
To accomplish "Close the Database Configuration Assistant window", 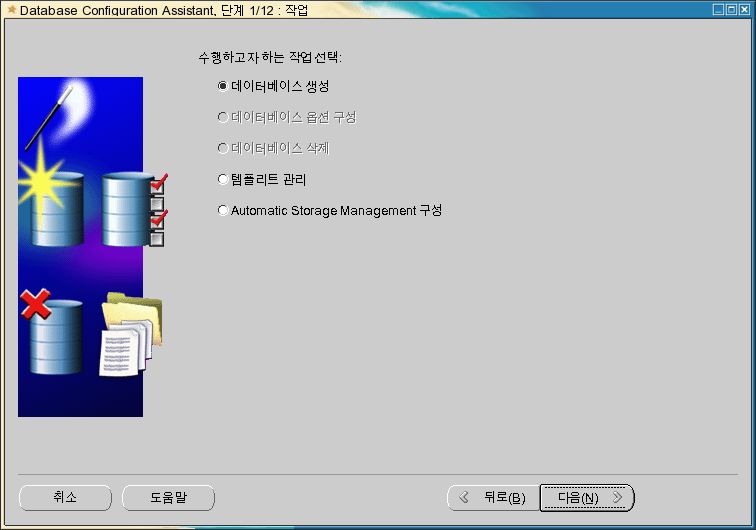I will (744, 9).
